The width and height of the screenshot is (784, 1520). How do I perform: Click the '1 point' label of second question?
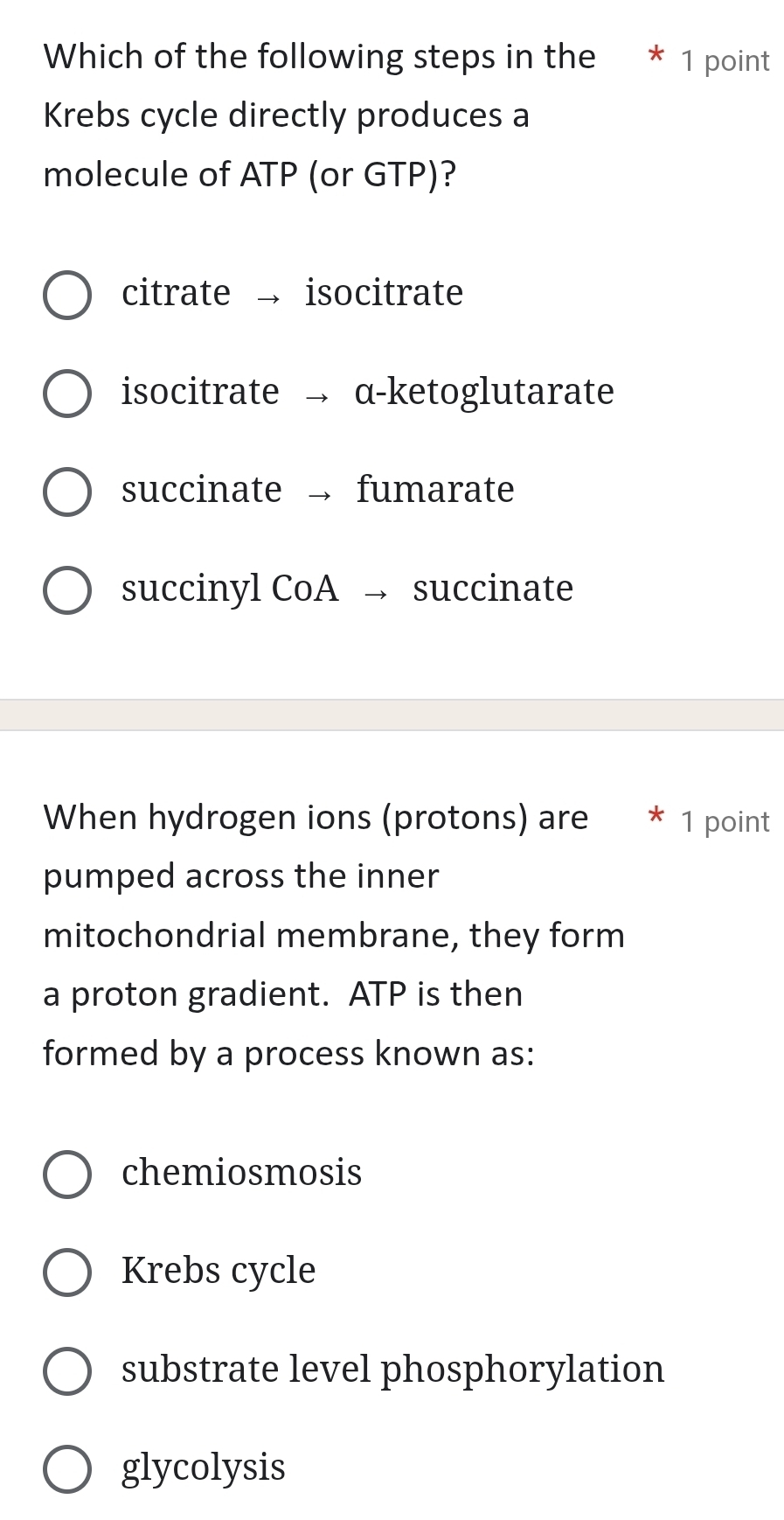click(725, 822)
